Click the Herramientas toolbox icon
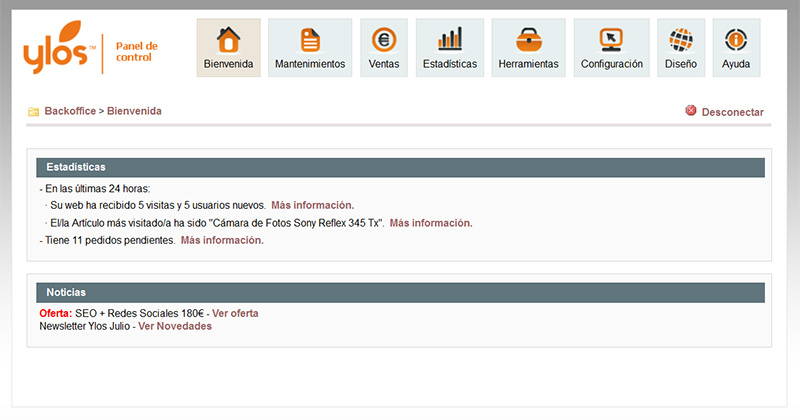The height and width of the screenshot is (420, 800). (x=528, y=40)
